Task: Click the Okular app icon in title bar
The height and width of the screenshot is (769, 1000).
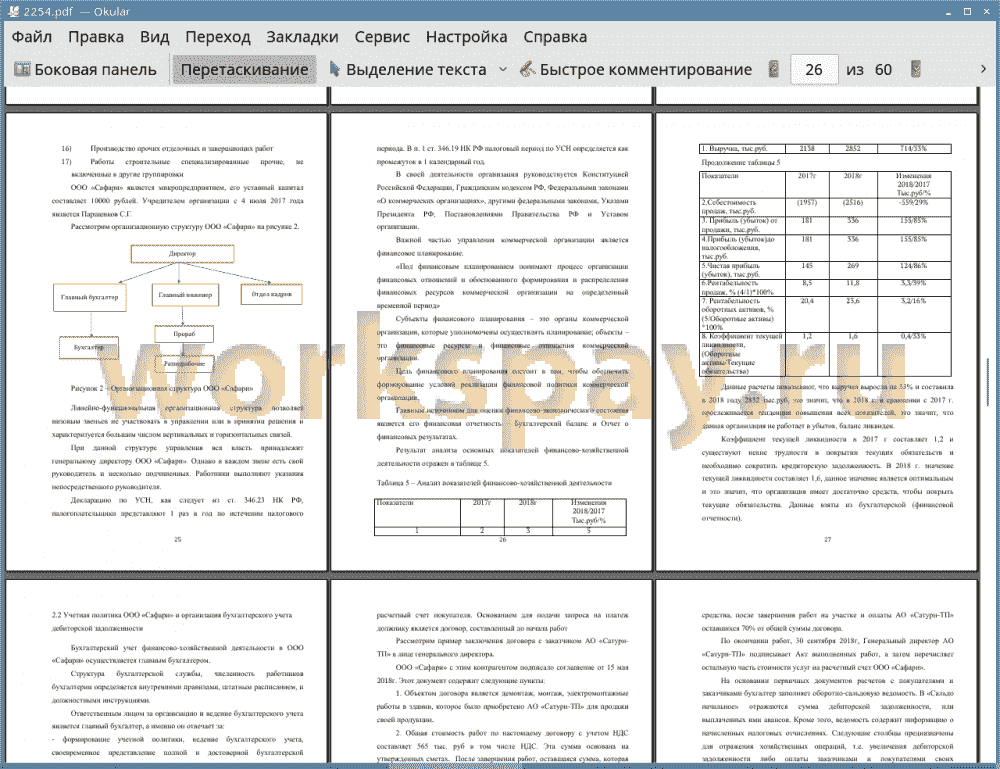Action: point(13,11)
